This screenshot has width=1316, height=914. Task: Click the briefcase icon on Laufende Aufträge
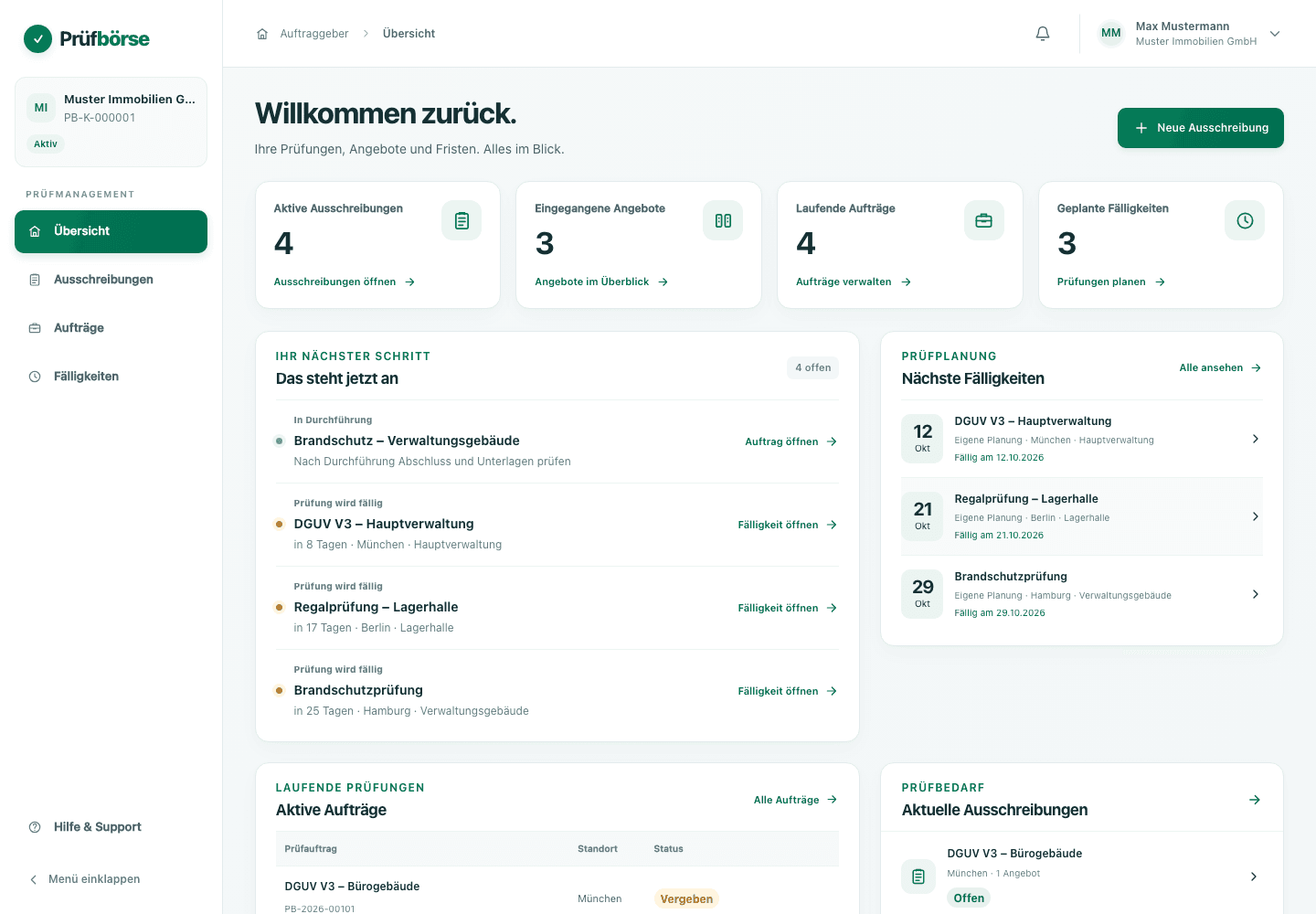[x=984, y=220]
